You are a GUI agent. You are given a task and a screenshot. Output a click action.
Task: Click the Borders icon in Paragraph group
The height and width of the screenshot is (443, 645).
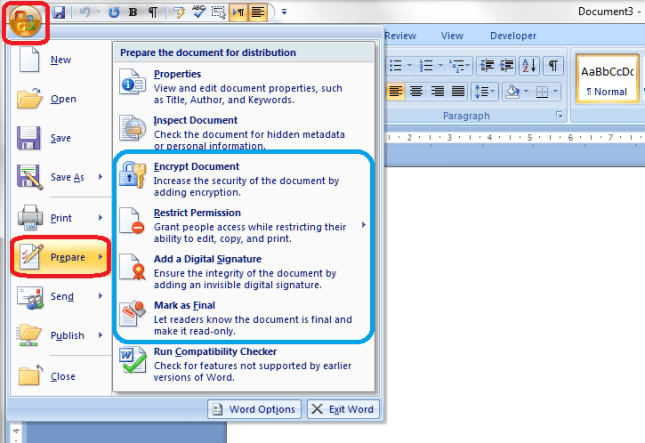(542, 91)
